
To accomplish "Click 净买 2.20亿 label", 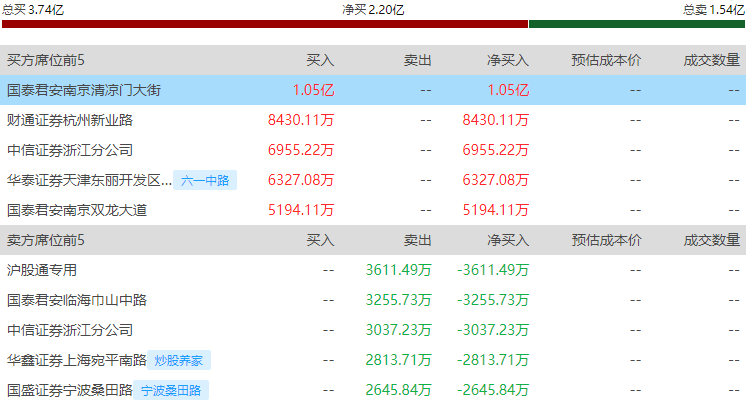I will [373, 10].
